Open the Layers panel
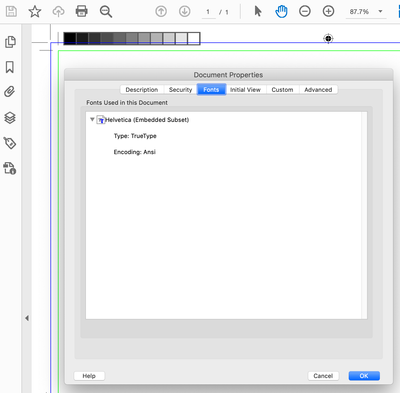 [10, 118]
